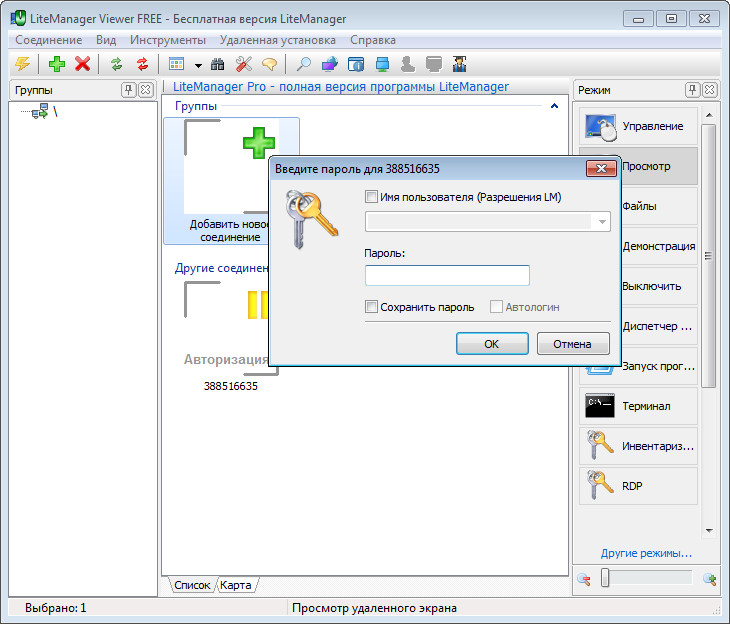The width and height of the screenshot is (730, 624).
Task: Click the green arrows refresh icon
Action: [x=116, y=64]
